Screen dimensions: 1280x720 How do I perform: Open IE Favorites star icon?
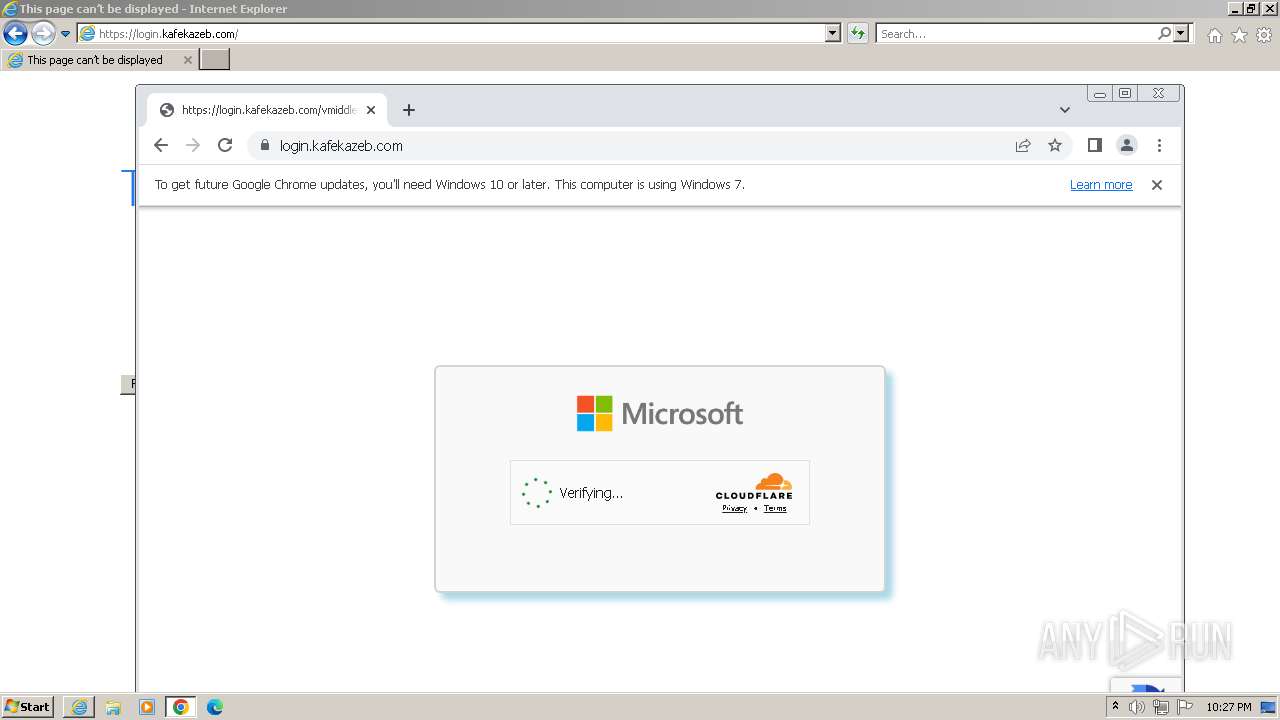pyautogui.click(x=1239, y=35)
